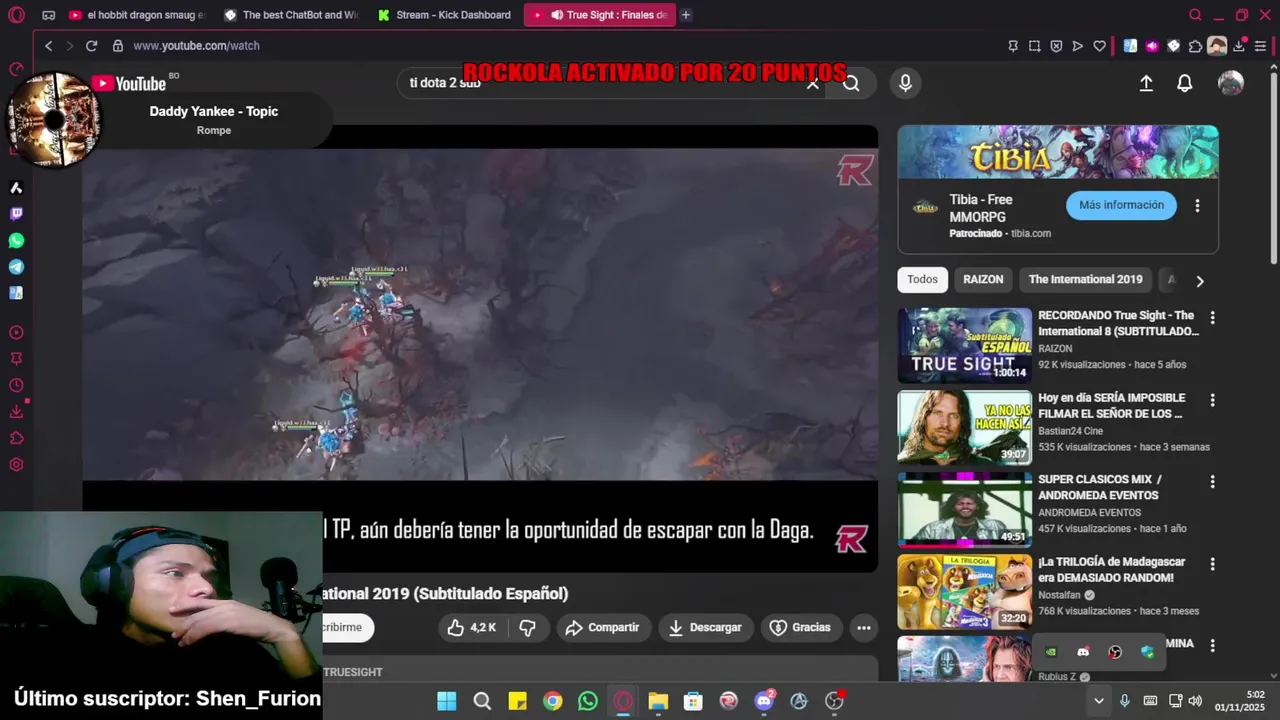Open sidebar pinboards icon

(x=16, y=359)
